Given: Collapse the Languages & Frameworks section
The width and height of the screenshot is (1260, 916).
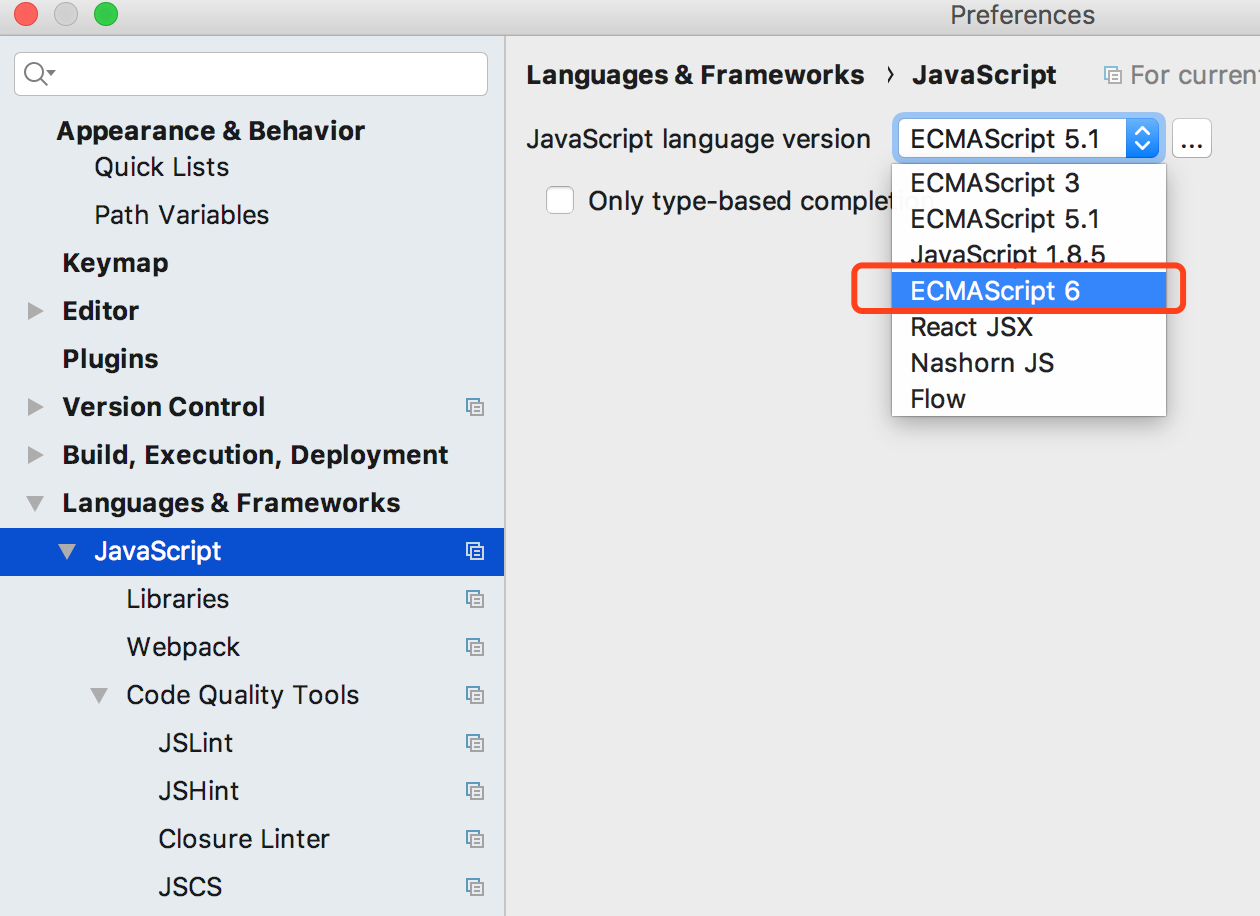Looking at the screenshot, I should pyautogui.click(x=36, y=503).
